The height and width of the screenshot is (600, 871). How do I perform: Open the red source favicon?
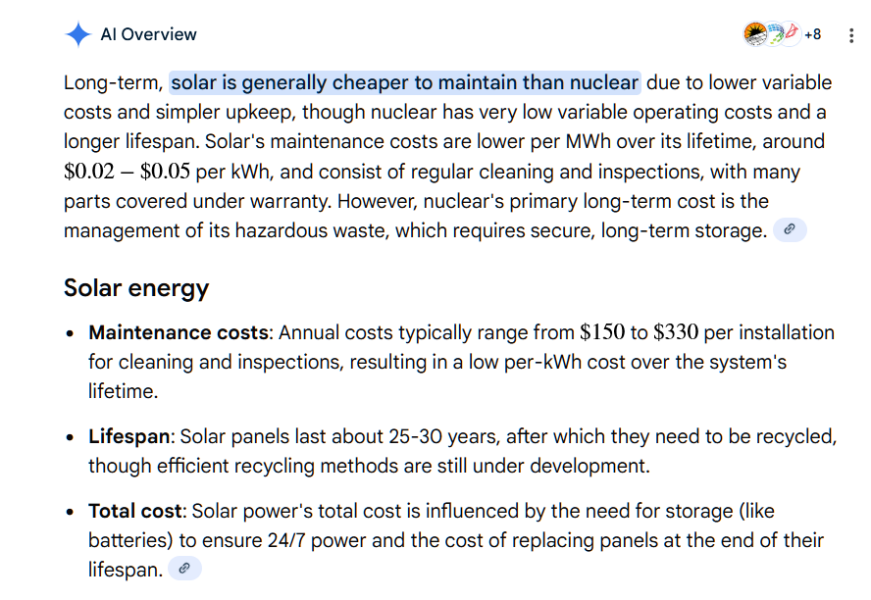[790, 33]
